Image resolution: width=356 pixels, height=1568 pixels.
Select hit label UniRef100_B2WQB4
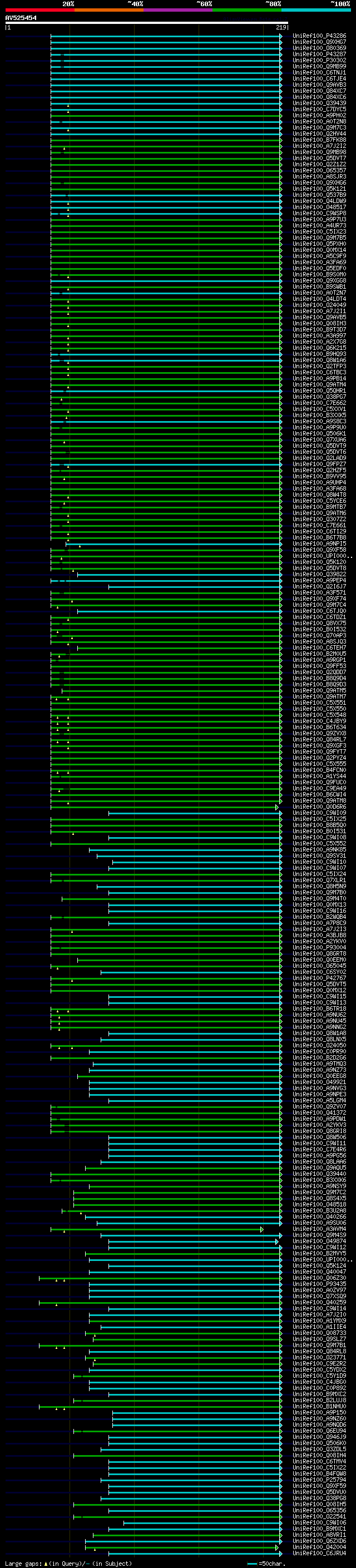[x=319, y=917]
